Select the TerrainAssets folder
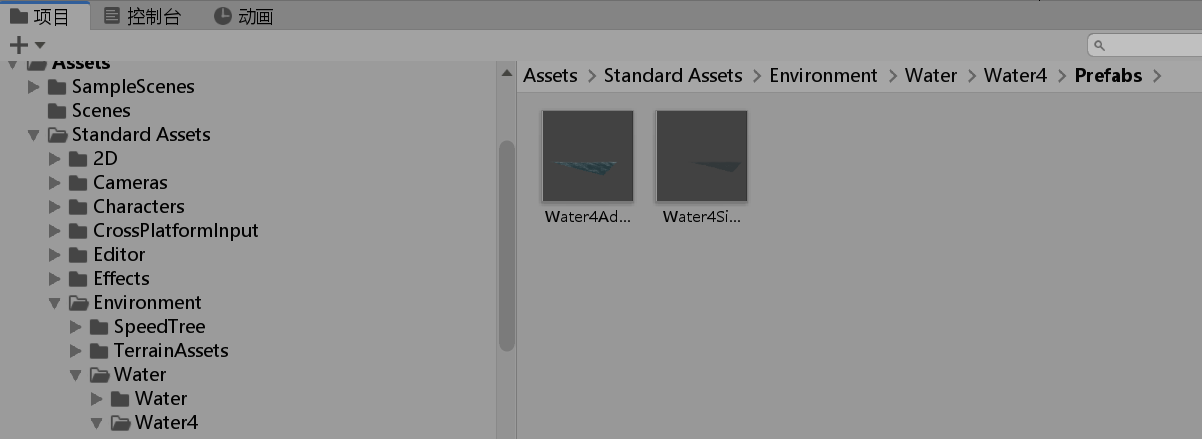1202x439 pixels. coord(159,350)
